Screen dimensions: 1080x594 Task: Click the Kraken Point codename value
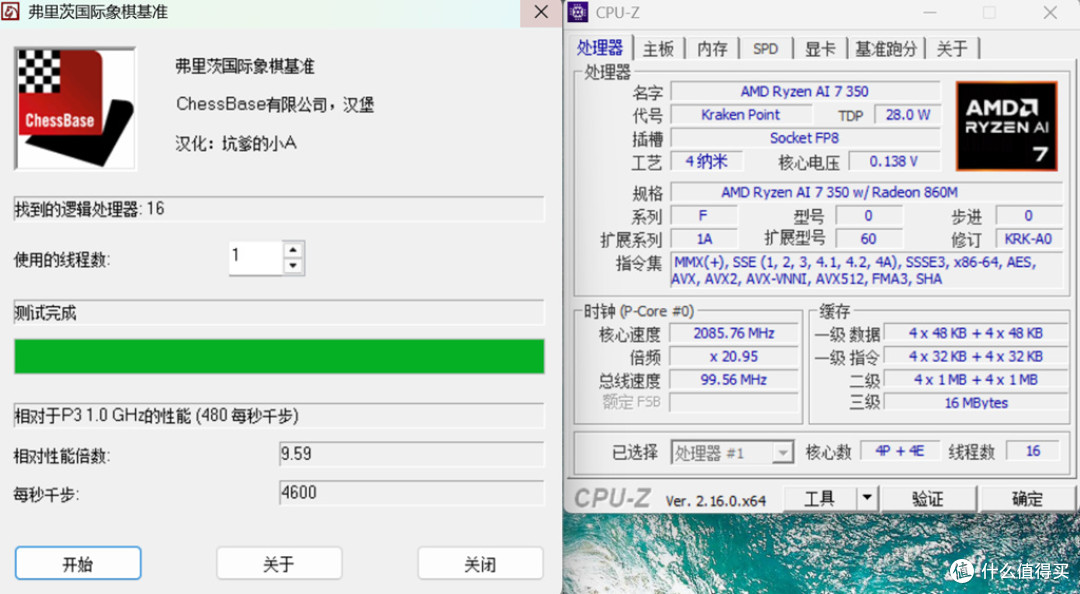[x=740, y=114]
